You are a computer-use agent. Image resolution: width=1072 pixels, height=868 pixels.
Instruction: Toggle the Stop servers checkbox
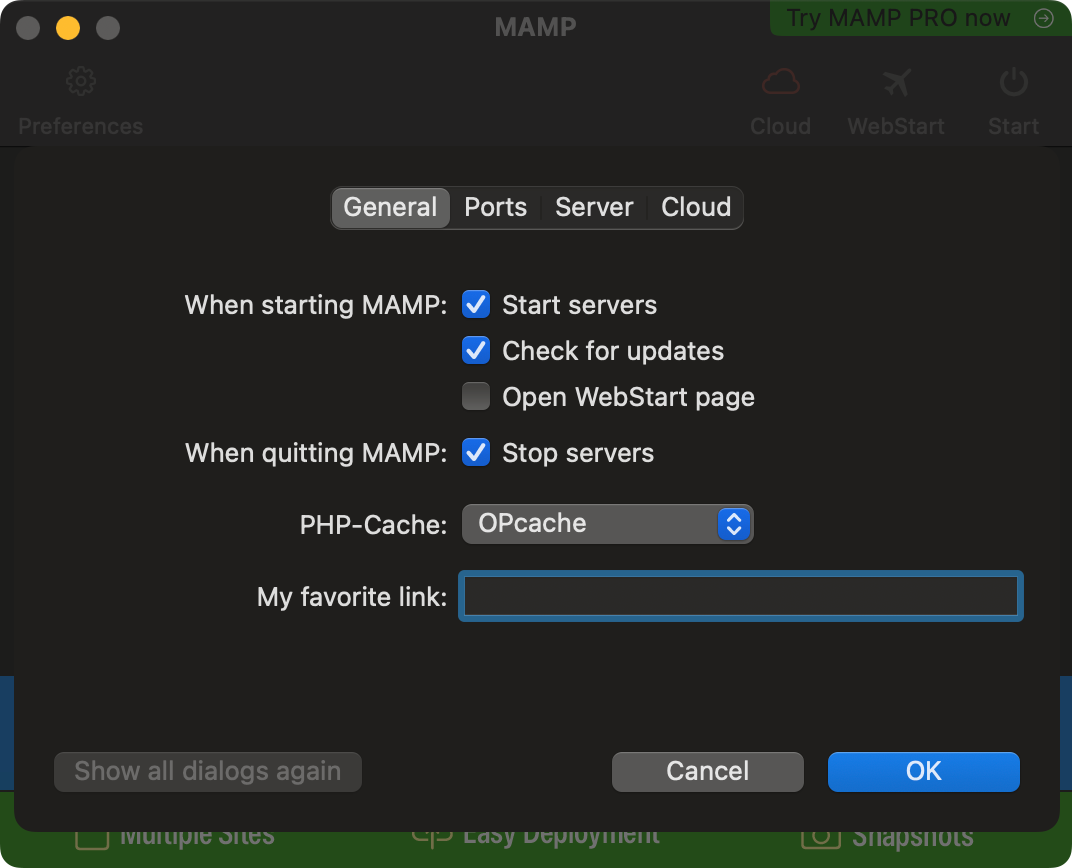click(x=476, y=452)
